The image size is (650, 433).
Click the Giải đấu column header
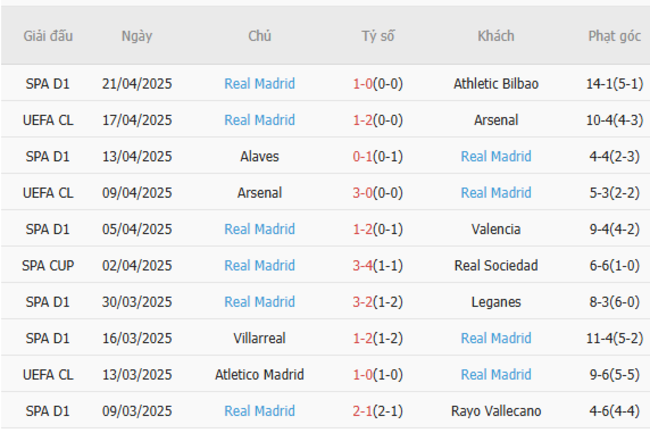48,36
